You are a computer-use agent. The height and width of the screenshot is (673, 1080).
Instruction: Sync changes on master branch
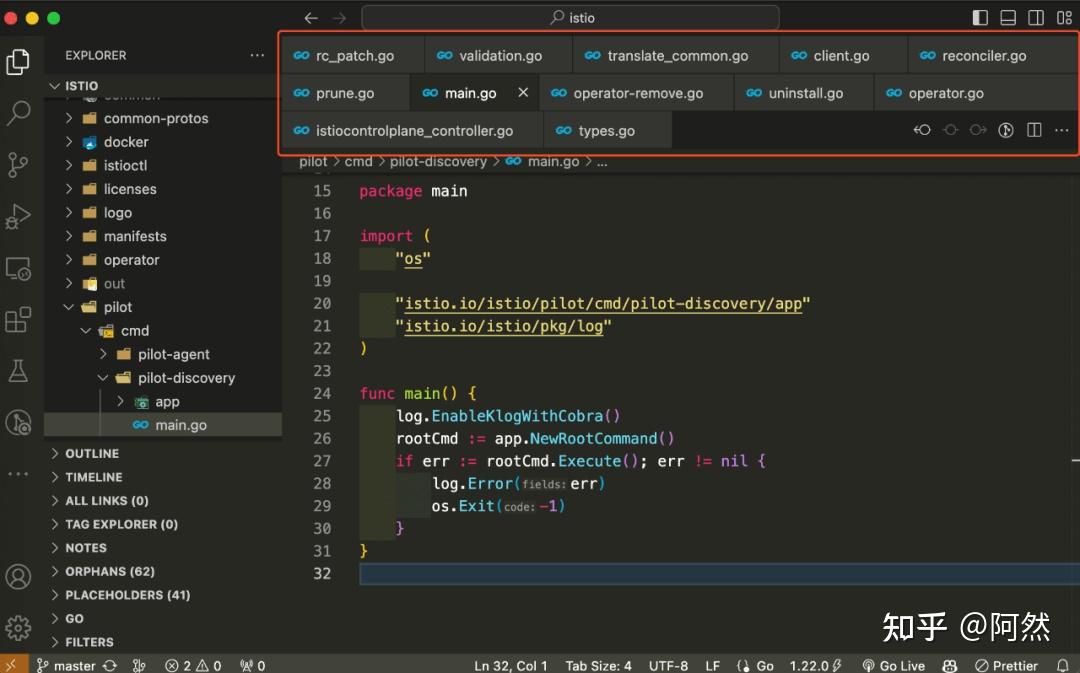pyautogui.click(x=108, y=664)
